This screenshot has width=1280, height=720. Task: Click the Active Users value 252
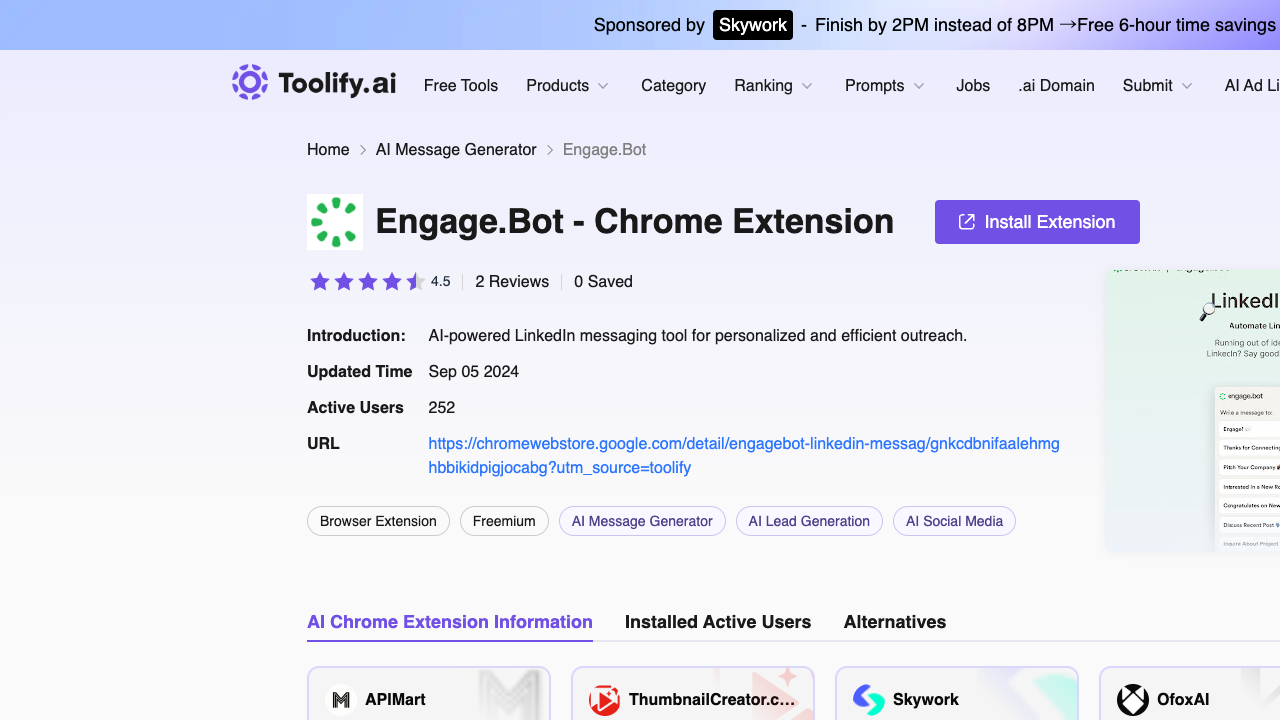point(442,408)
